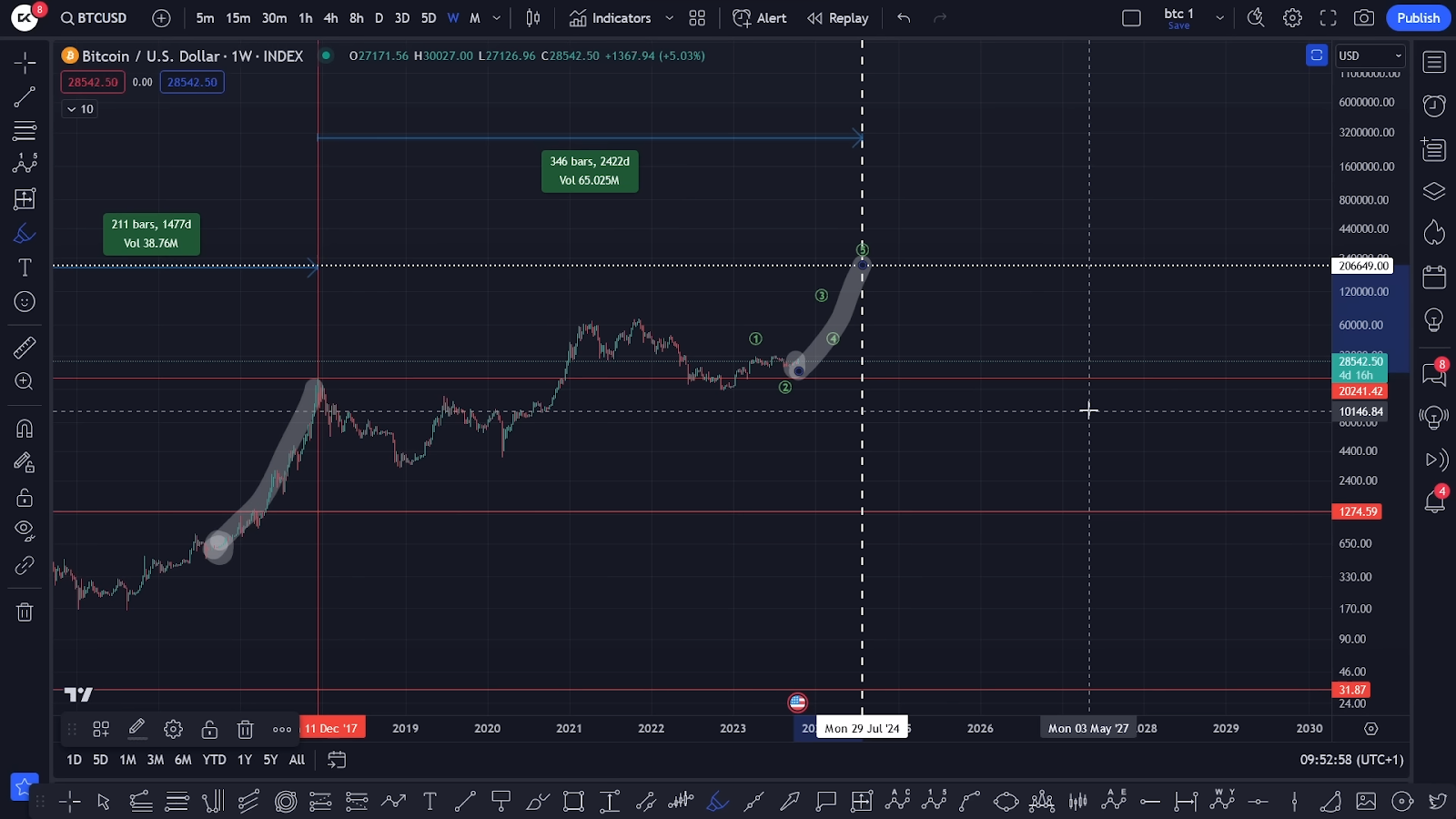Select the Text tool in left toolbar
Image resolution: width=1456 pixels, height=819 pixels.
(x=25, y=268)
